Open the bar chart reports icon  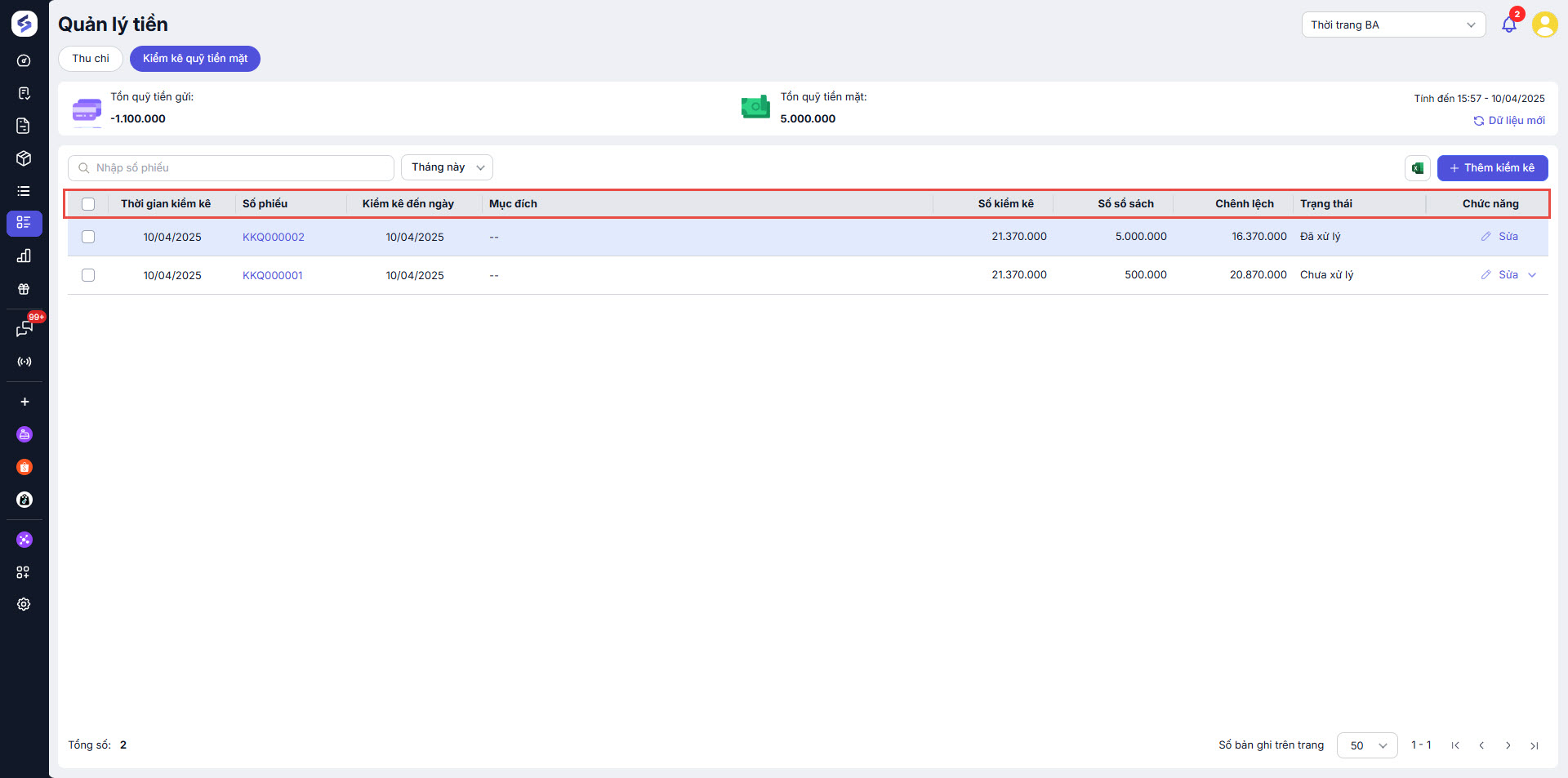24,256
